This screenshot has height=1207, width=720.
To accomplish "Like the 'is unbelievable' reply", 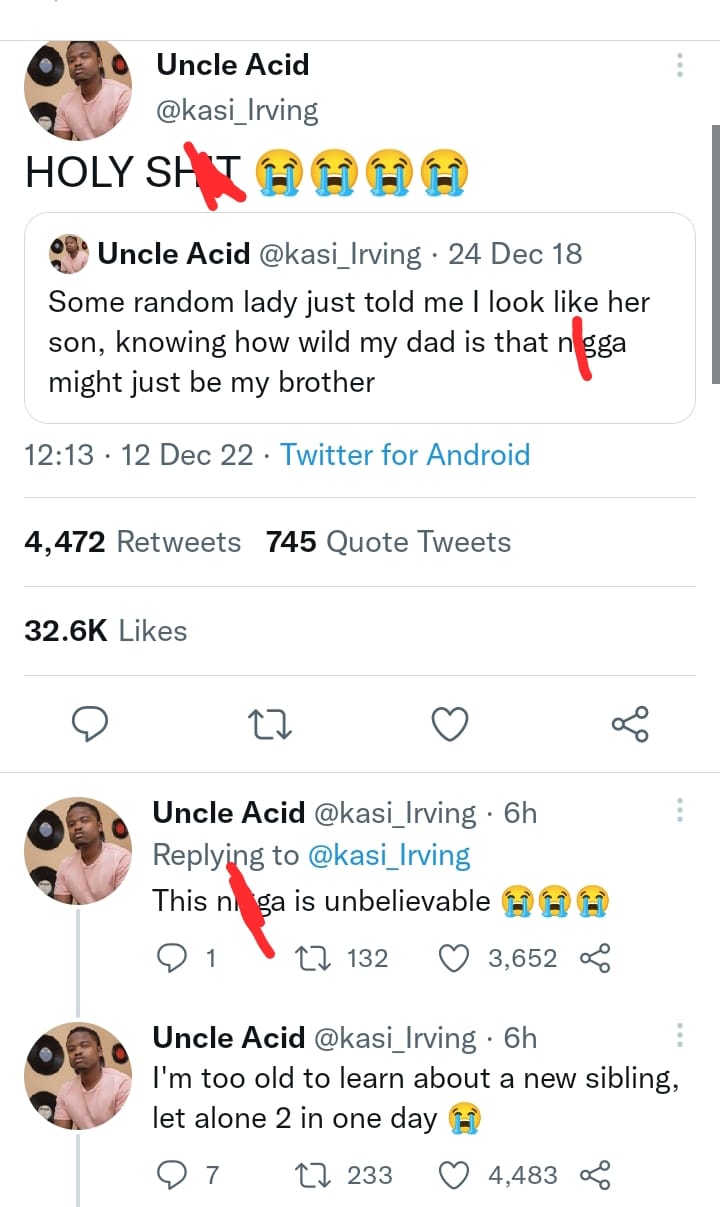I will pos(456,958).
